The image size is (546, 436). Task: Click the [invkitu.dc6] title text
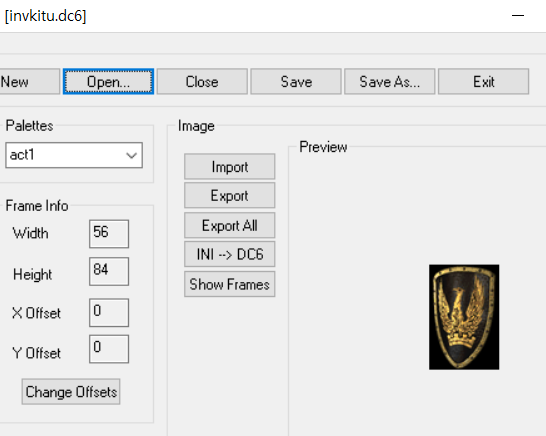tap(46, 16)
